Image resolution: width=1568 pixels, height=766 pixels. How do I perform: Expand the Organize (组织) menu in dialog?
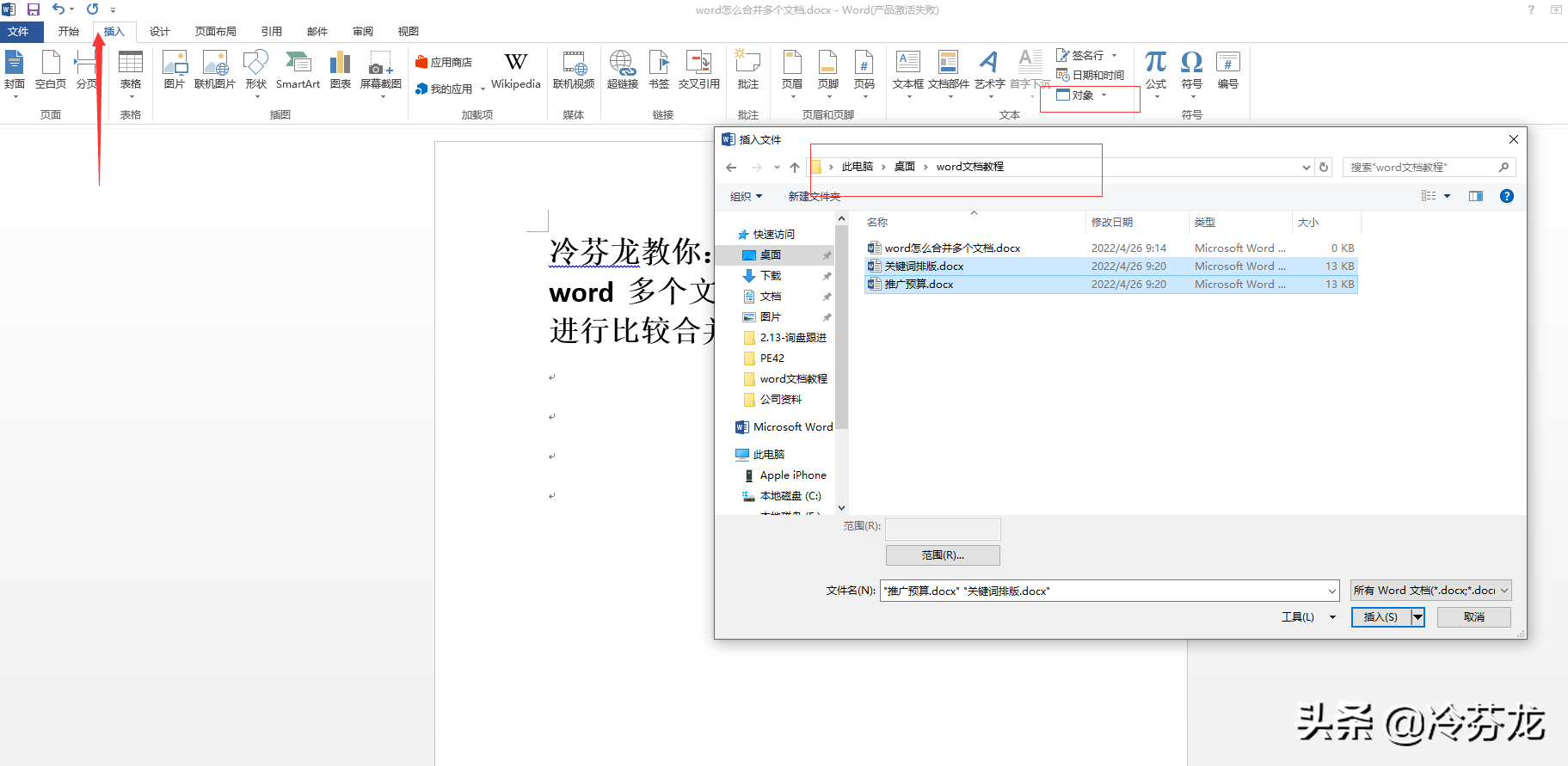coord(746,196)
